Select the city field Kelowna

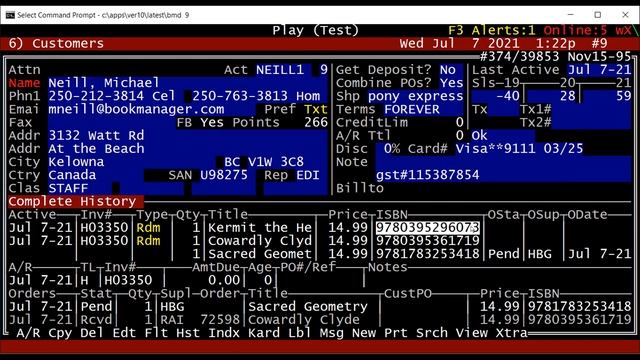point(76,162)
